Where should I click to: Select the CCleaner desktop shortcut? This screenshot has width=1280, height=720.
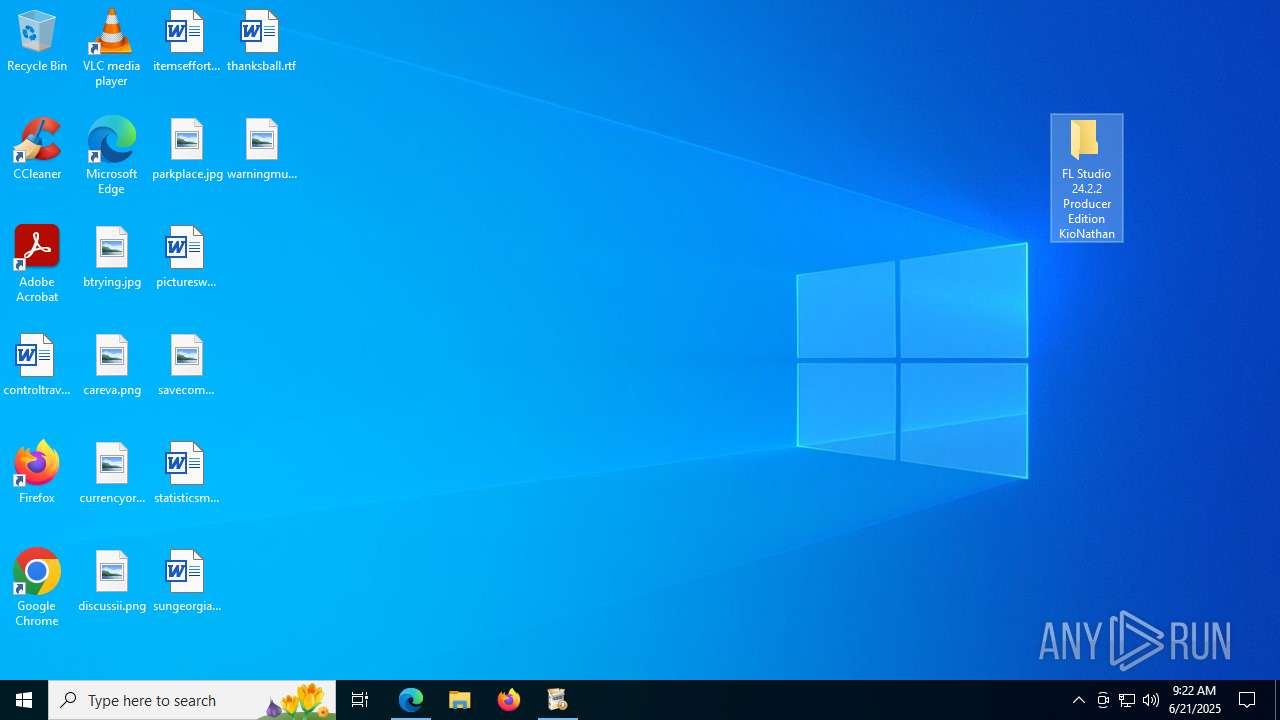coord(37,150)
